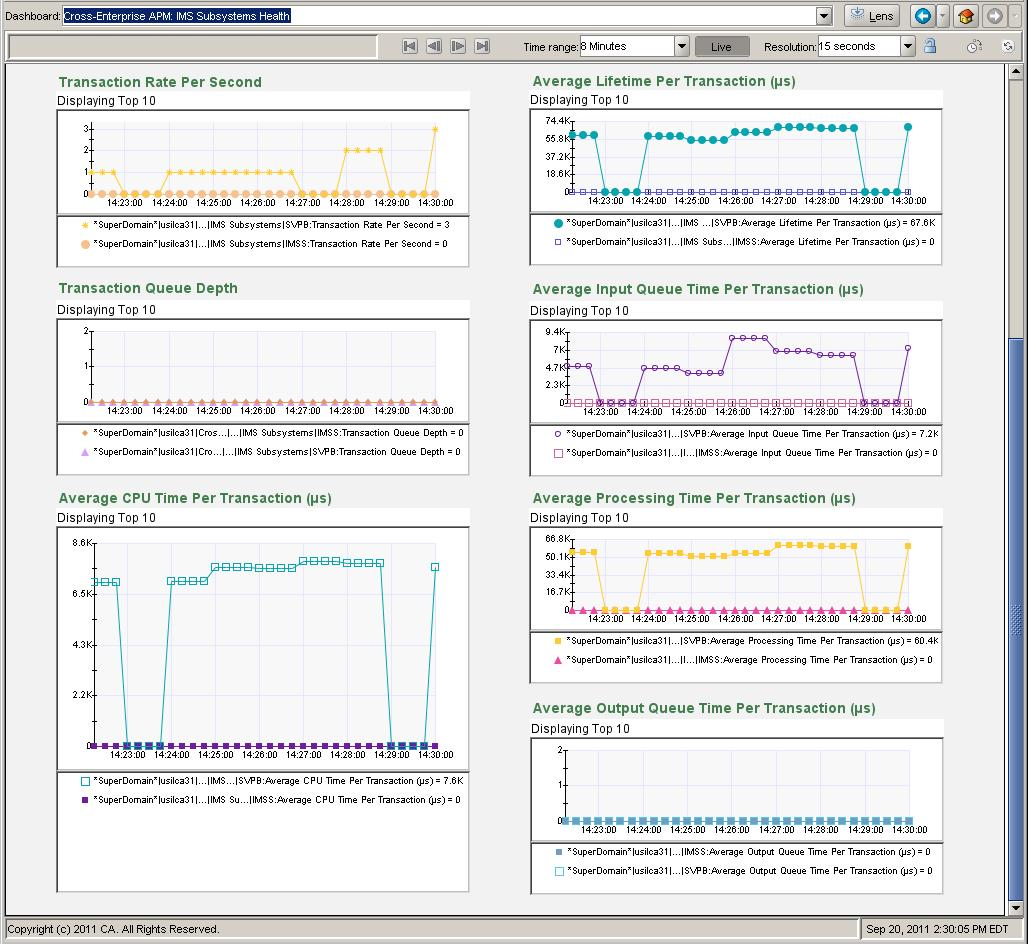Select IMSS Average Output Queue Time legend entry
This screenshot has height=944, width=1028.
(743, 852)
